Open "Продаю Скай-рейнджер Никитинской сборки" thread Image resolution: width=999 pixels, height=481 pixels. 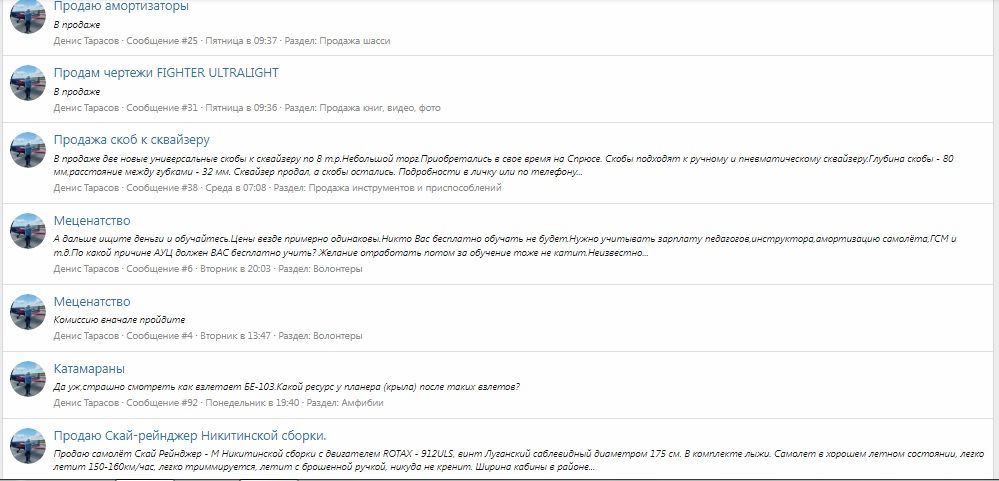coord(190,435)
